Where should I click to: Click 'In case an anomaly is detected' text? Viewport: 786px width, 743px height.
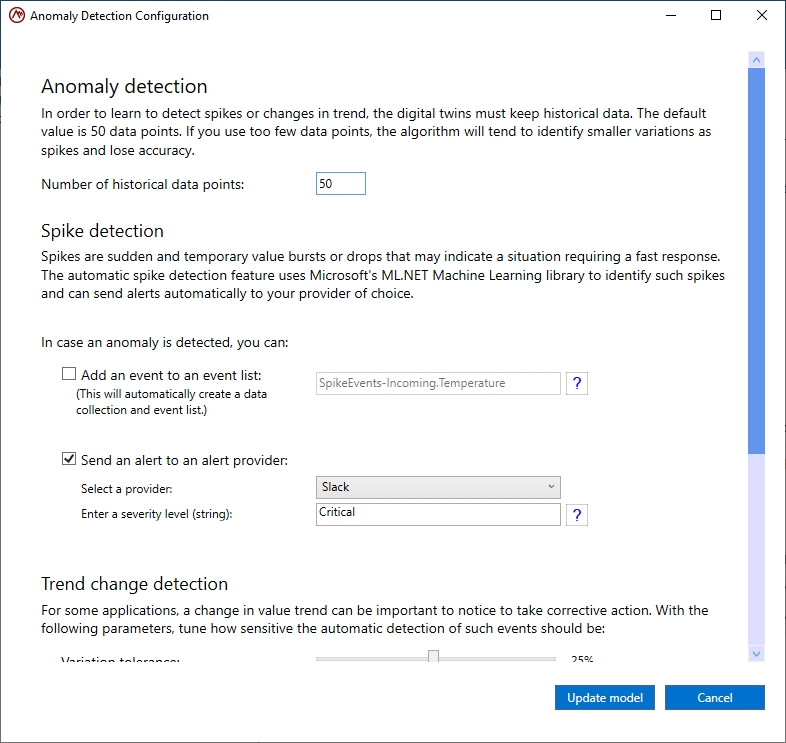point(164,342)
